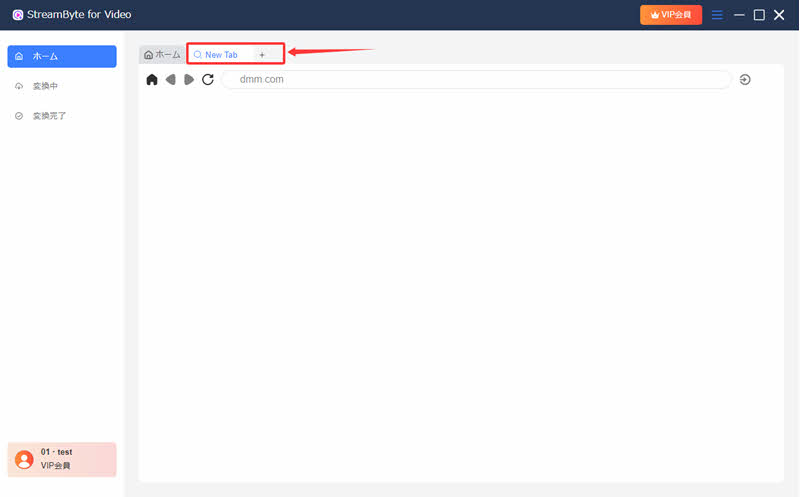Go forward with the right arrow

point(189,80)
